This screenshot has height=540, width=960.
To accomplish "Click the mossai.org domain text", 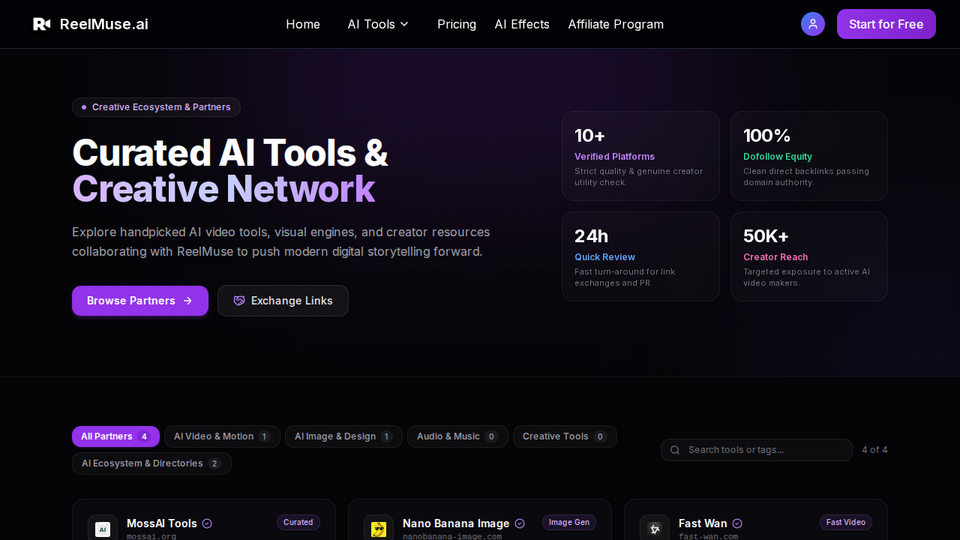I will tap(151, 536).
